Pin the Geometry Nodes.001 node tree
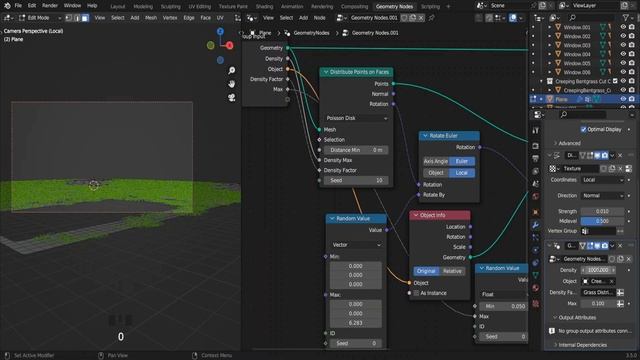640x360 pixels. tap(431, 18)
